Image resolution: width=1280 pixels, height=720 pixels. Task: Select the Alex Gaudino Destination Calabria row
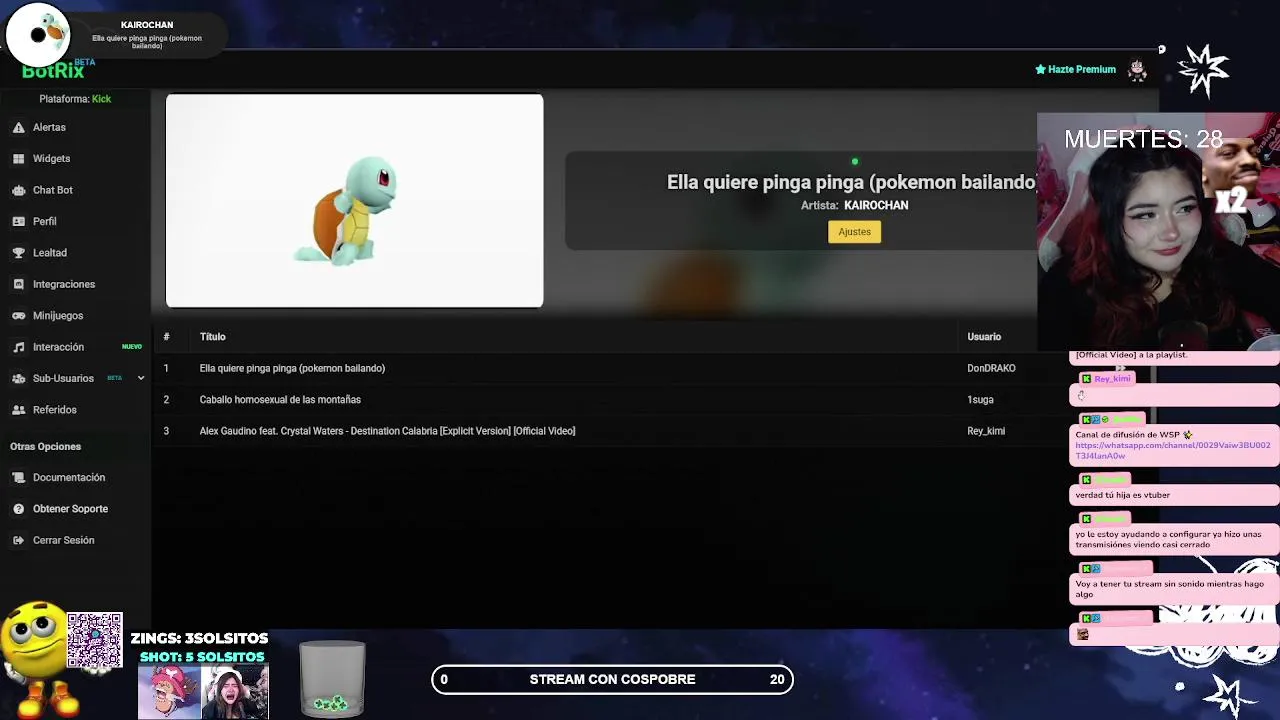tap(387, 431)
